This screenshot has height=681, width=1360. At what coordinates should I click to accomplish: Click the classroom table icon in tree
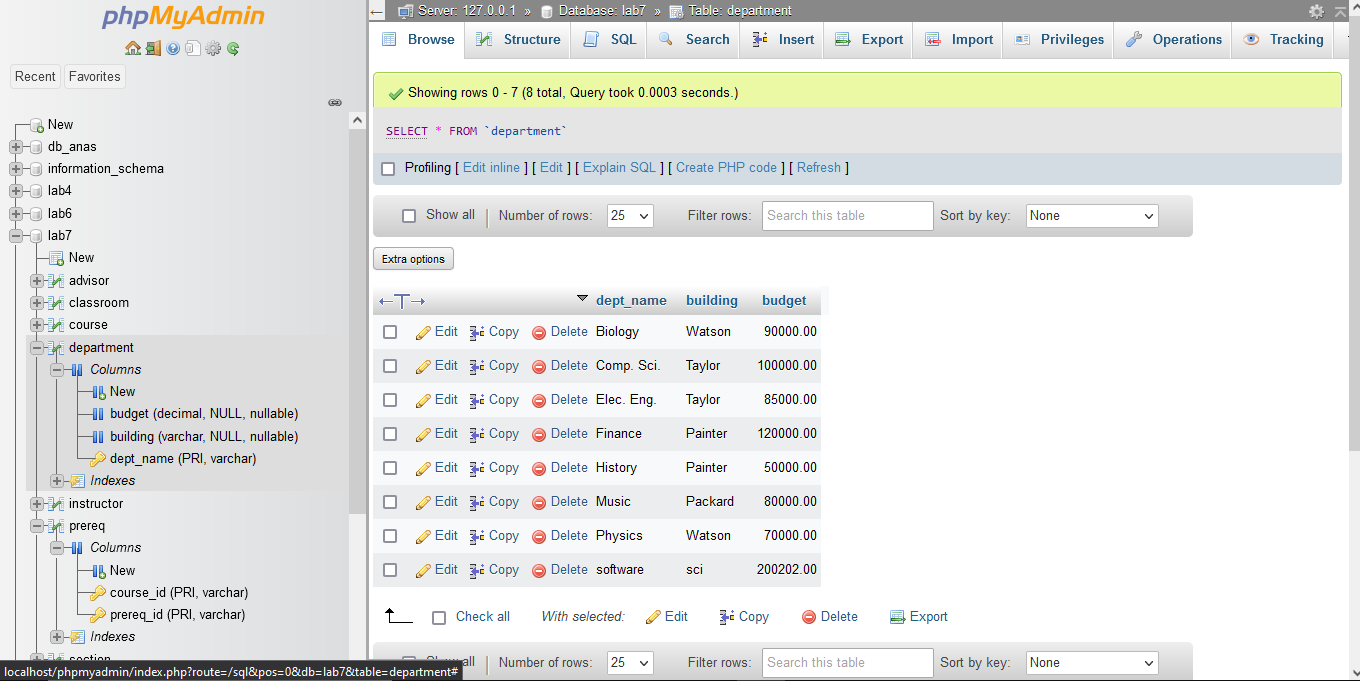click(x=57, y=303)
